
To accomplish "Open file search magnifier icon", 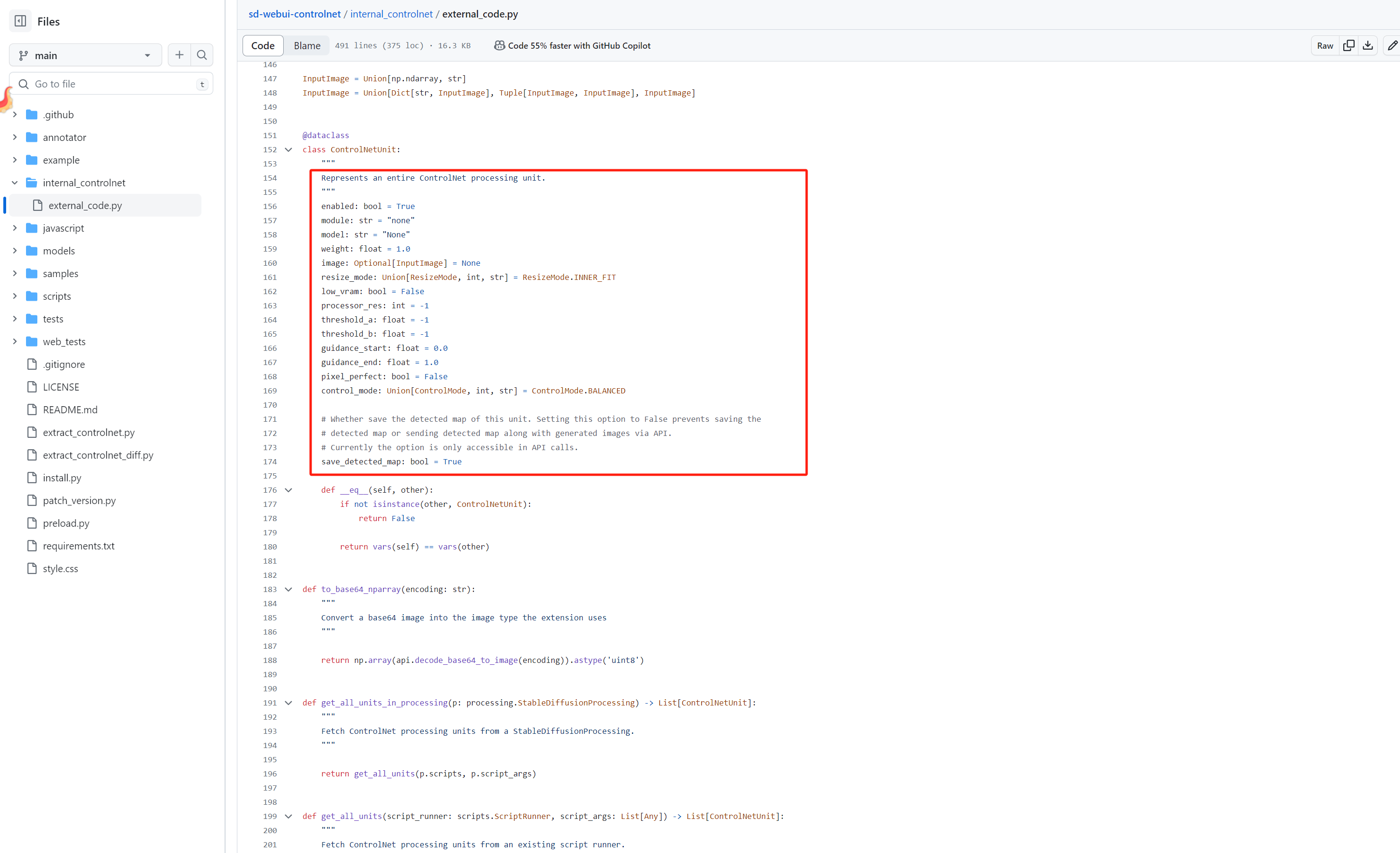I will pos(202,55).
